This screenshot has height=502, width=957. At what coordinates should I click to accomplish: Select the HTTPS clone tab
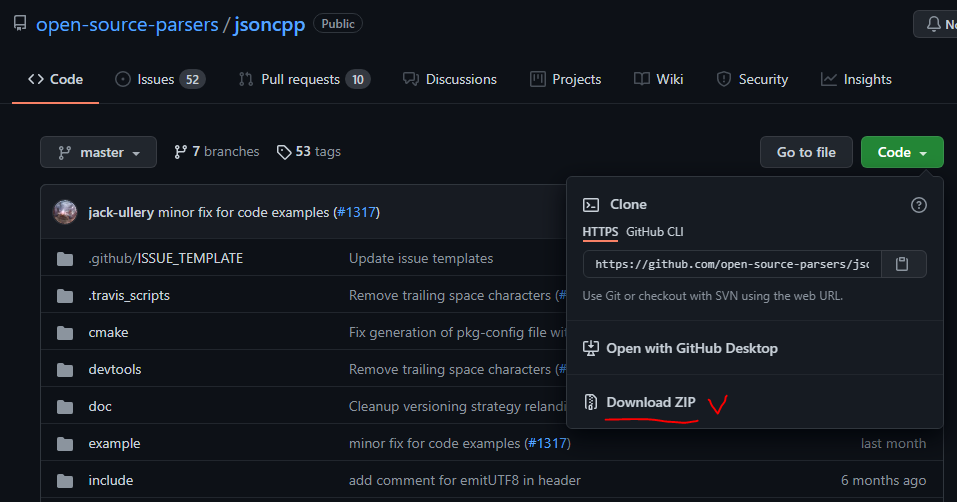[x=600, y=232]
